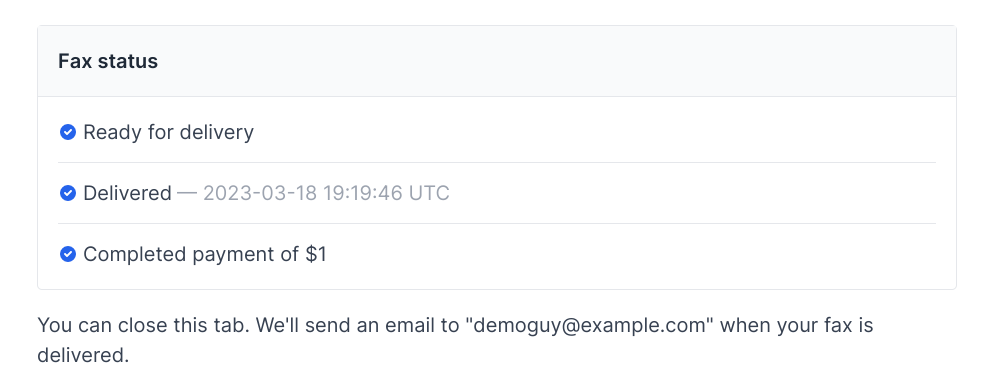Click the word delivered. on the last line

click(x=83, y=356)
